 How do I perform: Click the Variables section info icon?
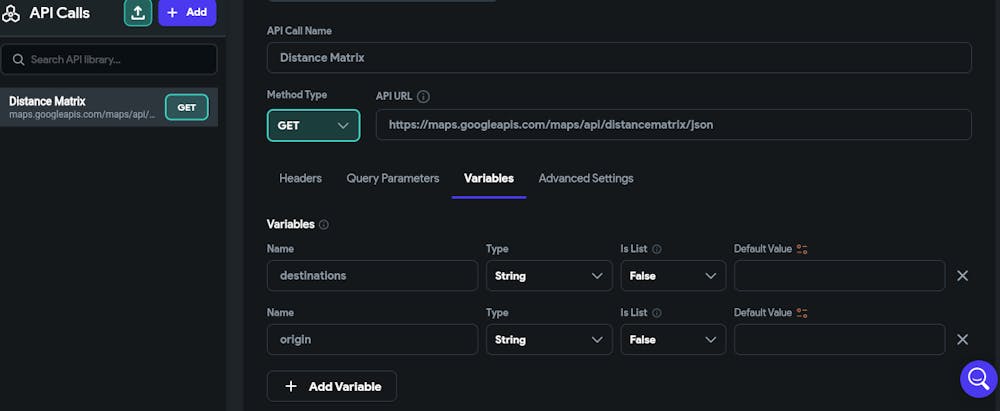324,225
